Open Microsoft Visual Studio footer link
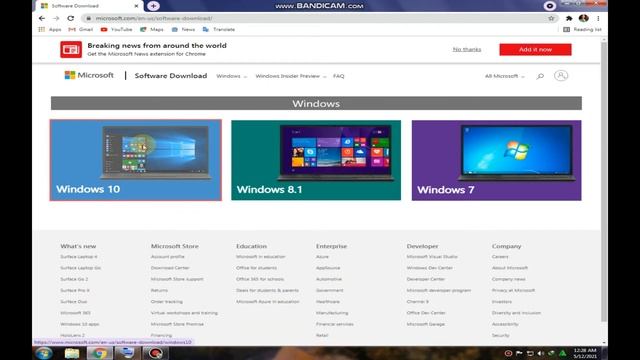The height and width of the screenshot is (360, 640). coord(432,257)
